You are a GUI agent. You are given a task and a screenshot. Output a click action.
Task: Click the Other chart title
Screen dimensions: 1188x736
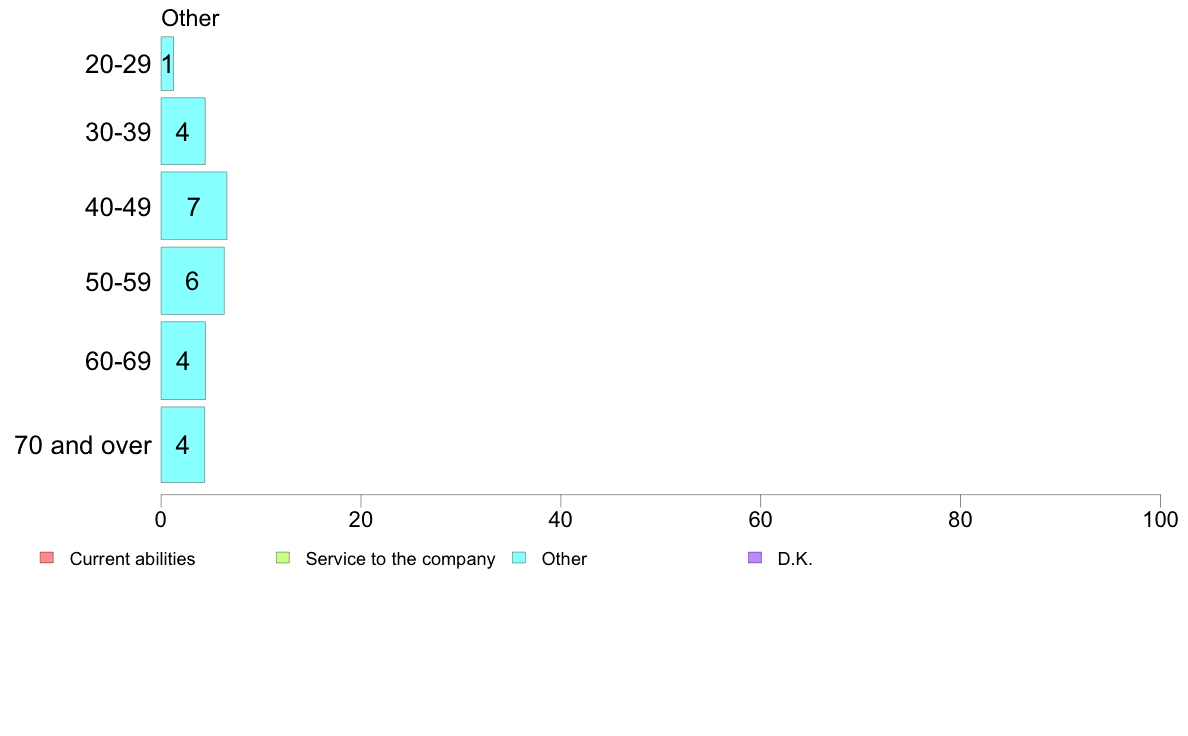190,18
